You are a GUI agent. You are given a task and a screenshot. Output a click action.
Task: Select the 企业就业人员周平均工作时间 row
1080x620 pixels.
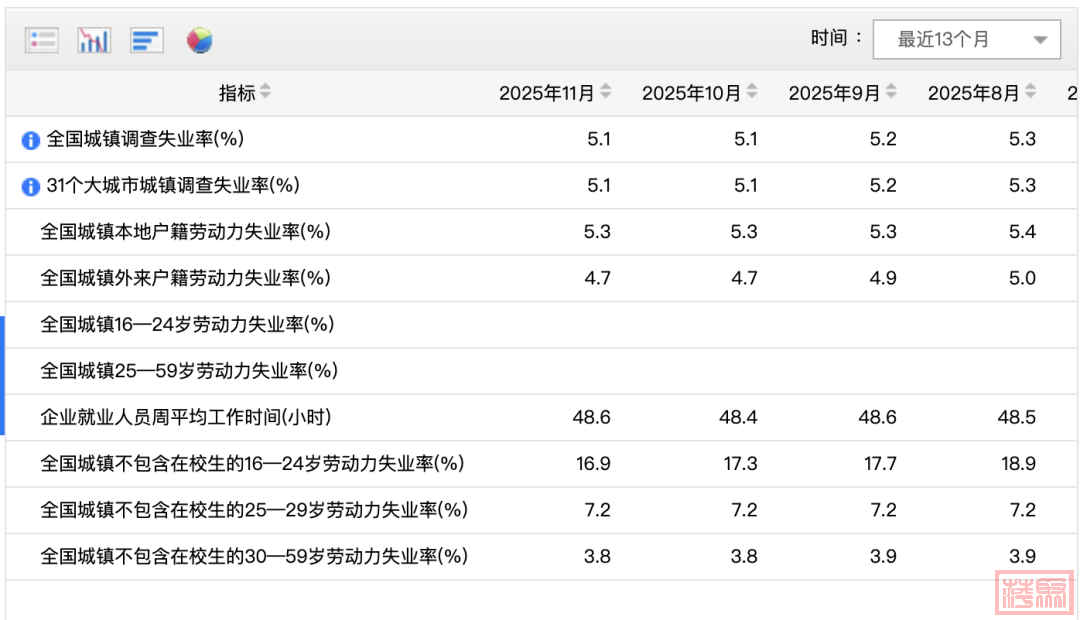(x=185, y=417)
